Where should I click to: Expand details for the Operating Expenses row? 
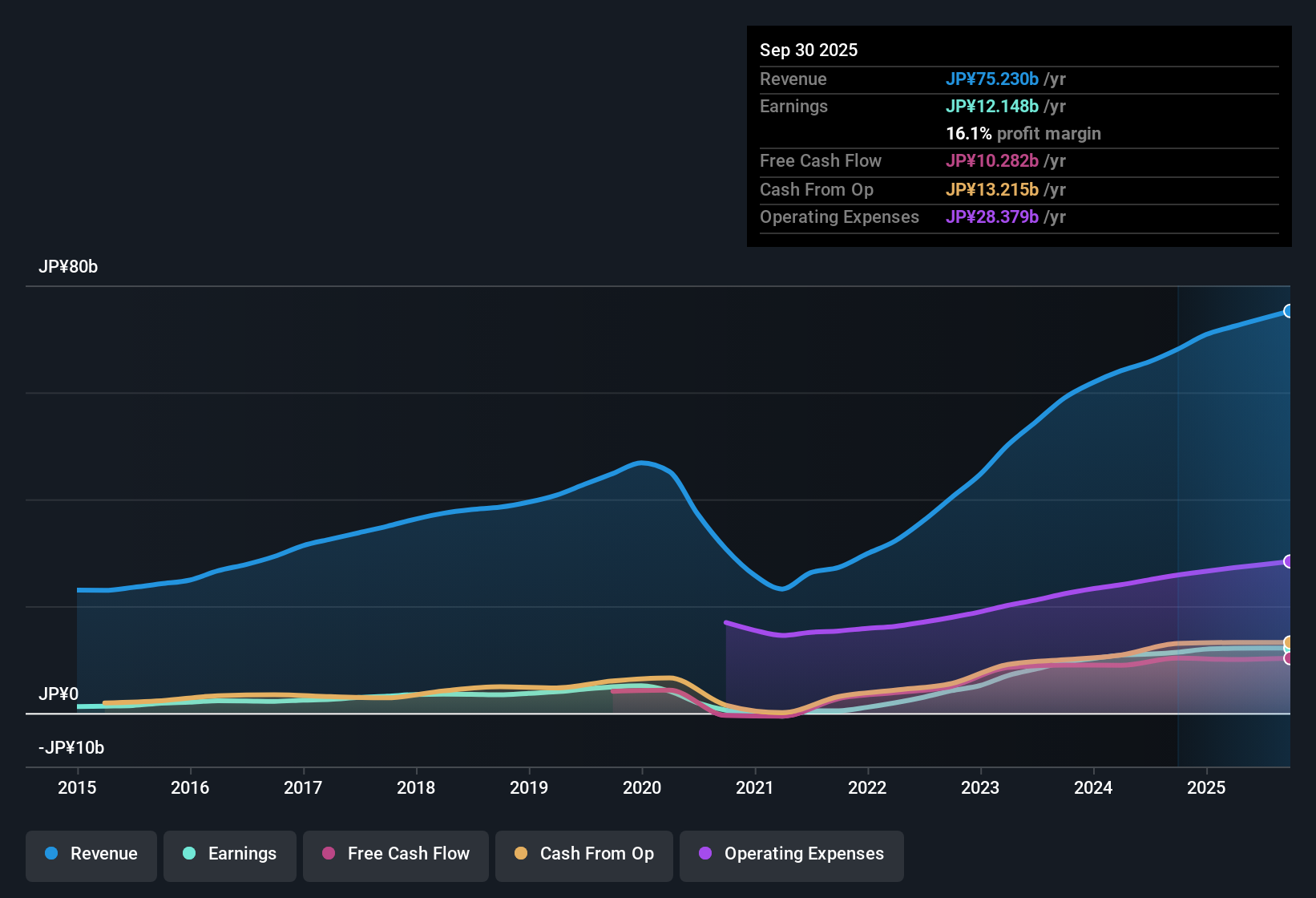click(x=839, y=217)
